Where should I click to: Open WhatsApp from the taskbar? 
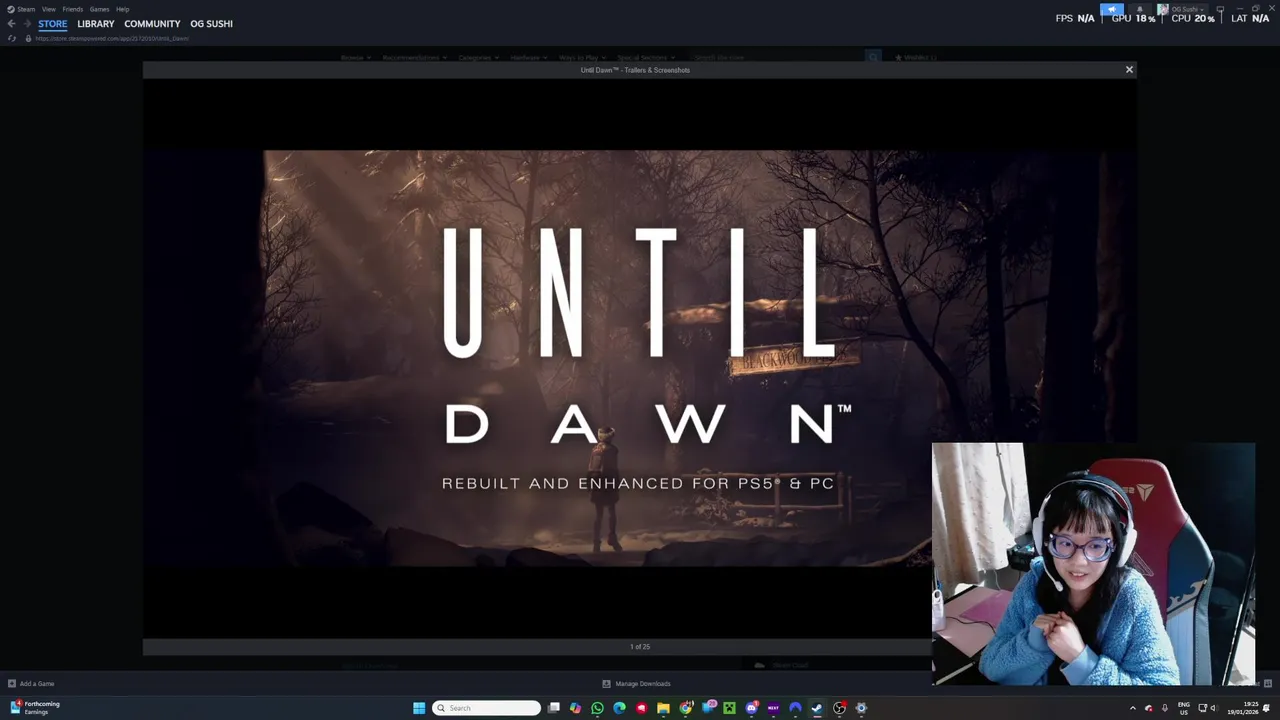(x=597, y=708)
